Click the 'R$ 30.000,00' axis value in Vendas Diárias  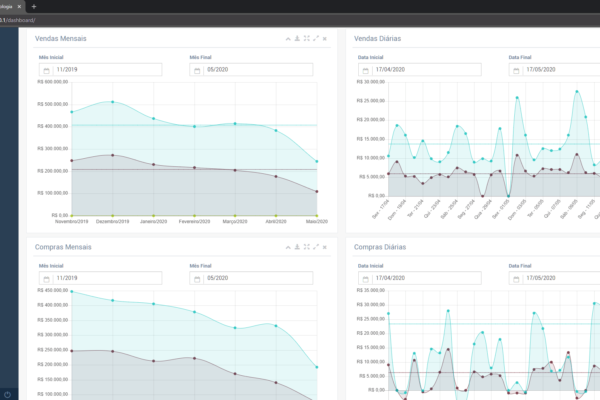click(371, 82)
